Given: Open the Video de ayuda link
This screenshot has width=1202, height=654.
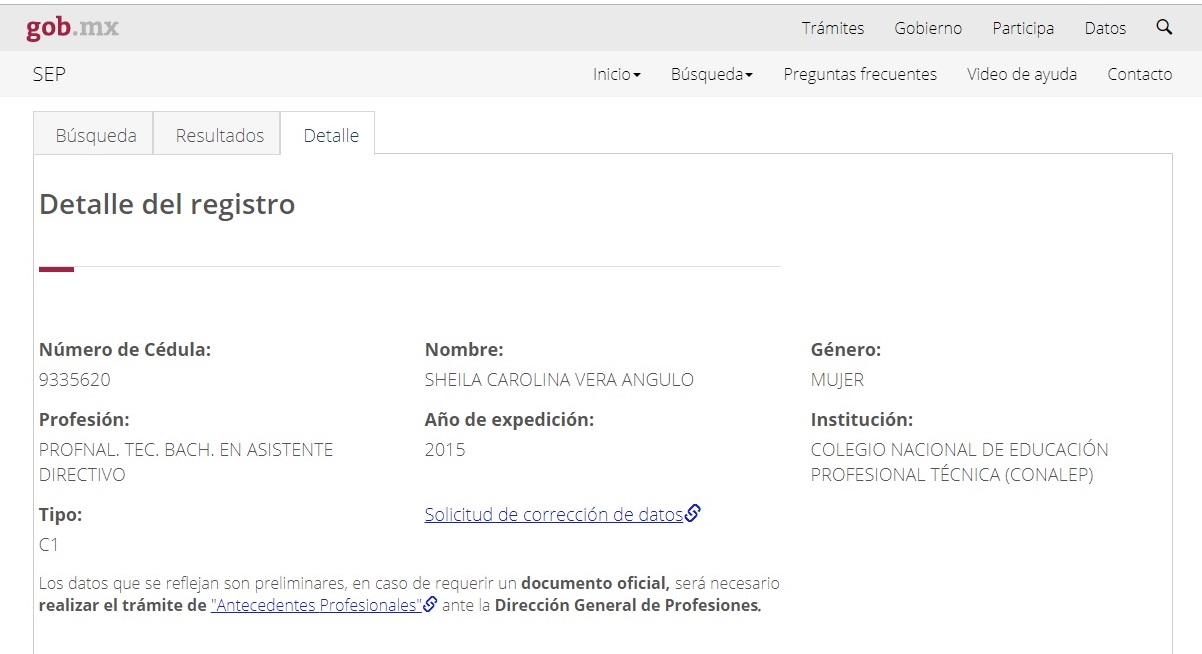Looking at the screenshot, I should pyautogui.click(x=1021, y=74).
